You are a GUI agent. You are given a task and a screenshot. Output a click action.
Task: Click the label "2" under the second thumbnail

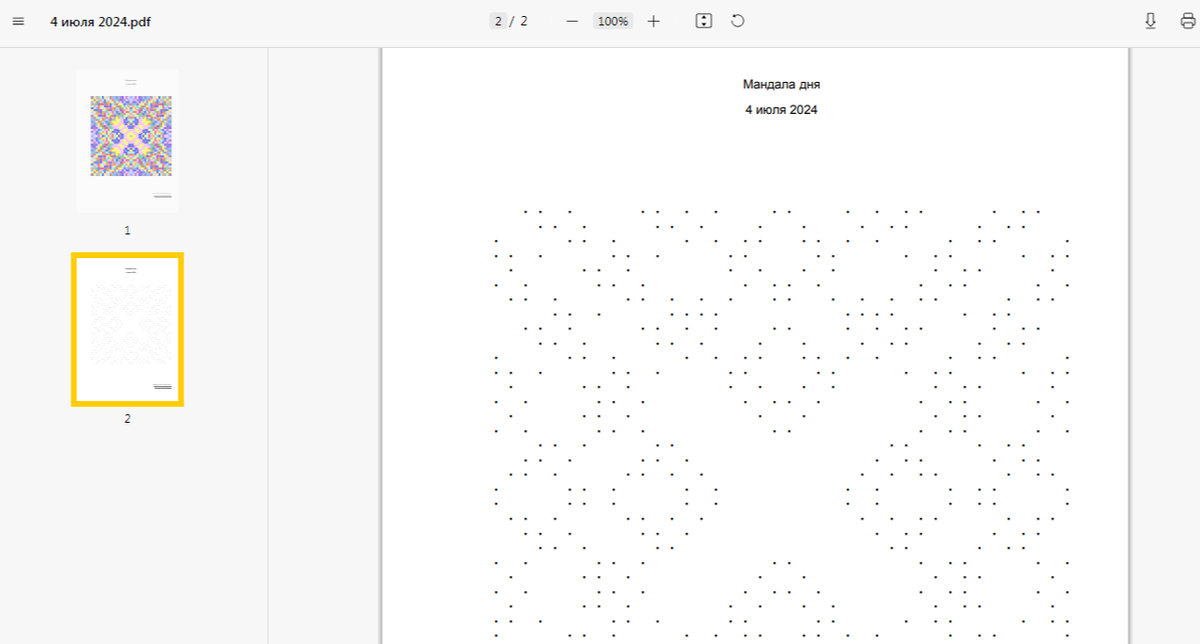pos(127,419)
